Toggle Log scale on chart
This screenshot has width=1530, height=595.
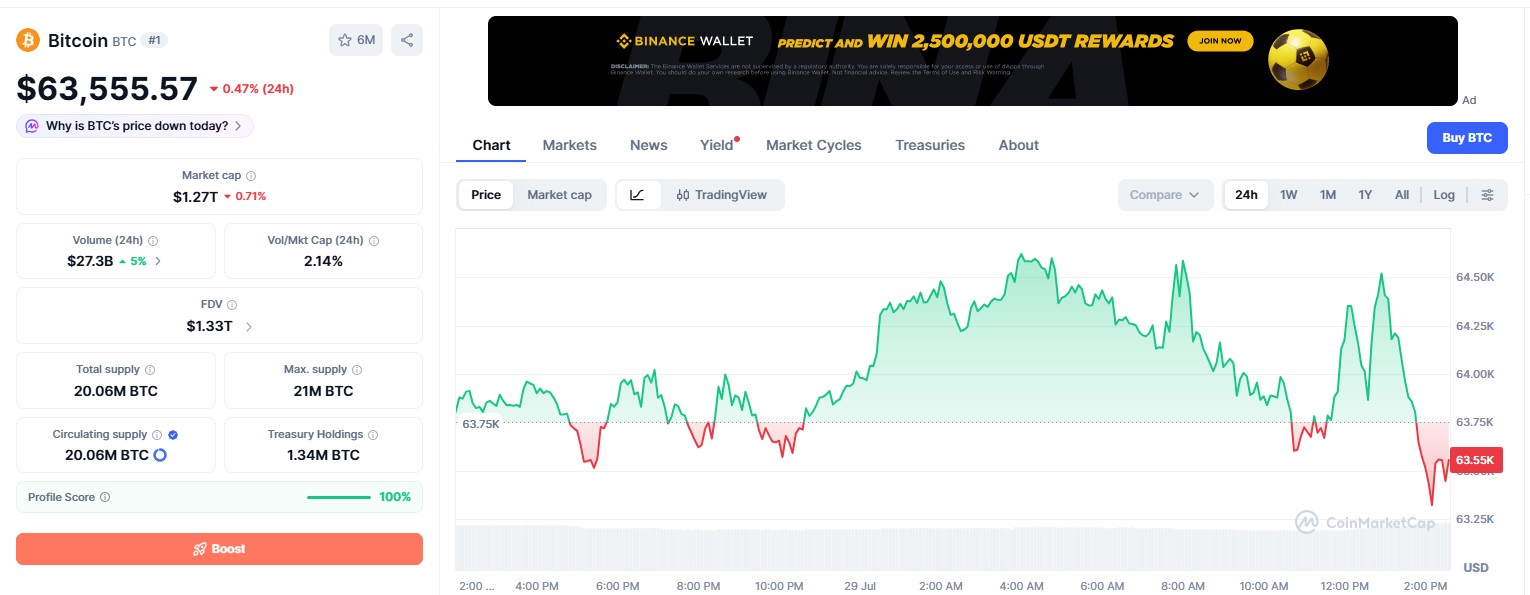1444,195
